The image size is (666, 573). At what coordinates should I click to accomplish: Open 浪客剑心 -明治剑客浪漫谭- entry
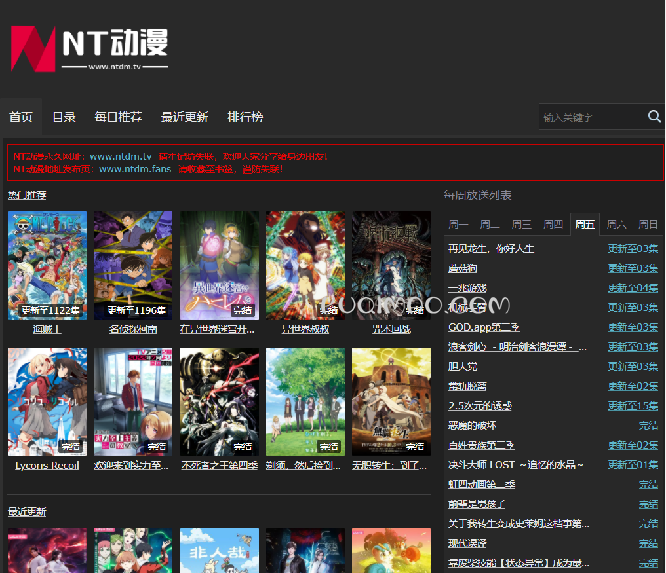coord(517,347)
